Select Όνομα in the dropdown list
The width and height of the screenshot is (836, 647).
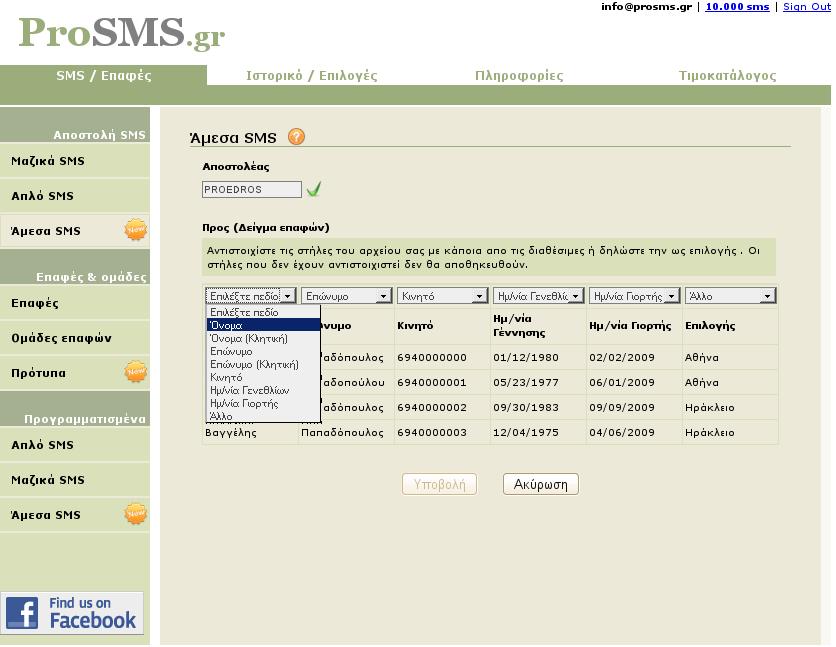tap(263, 325)
